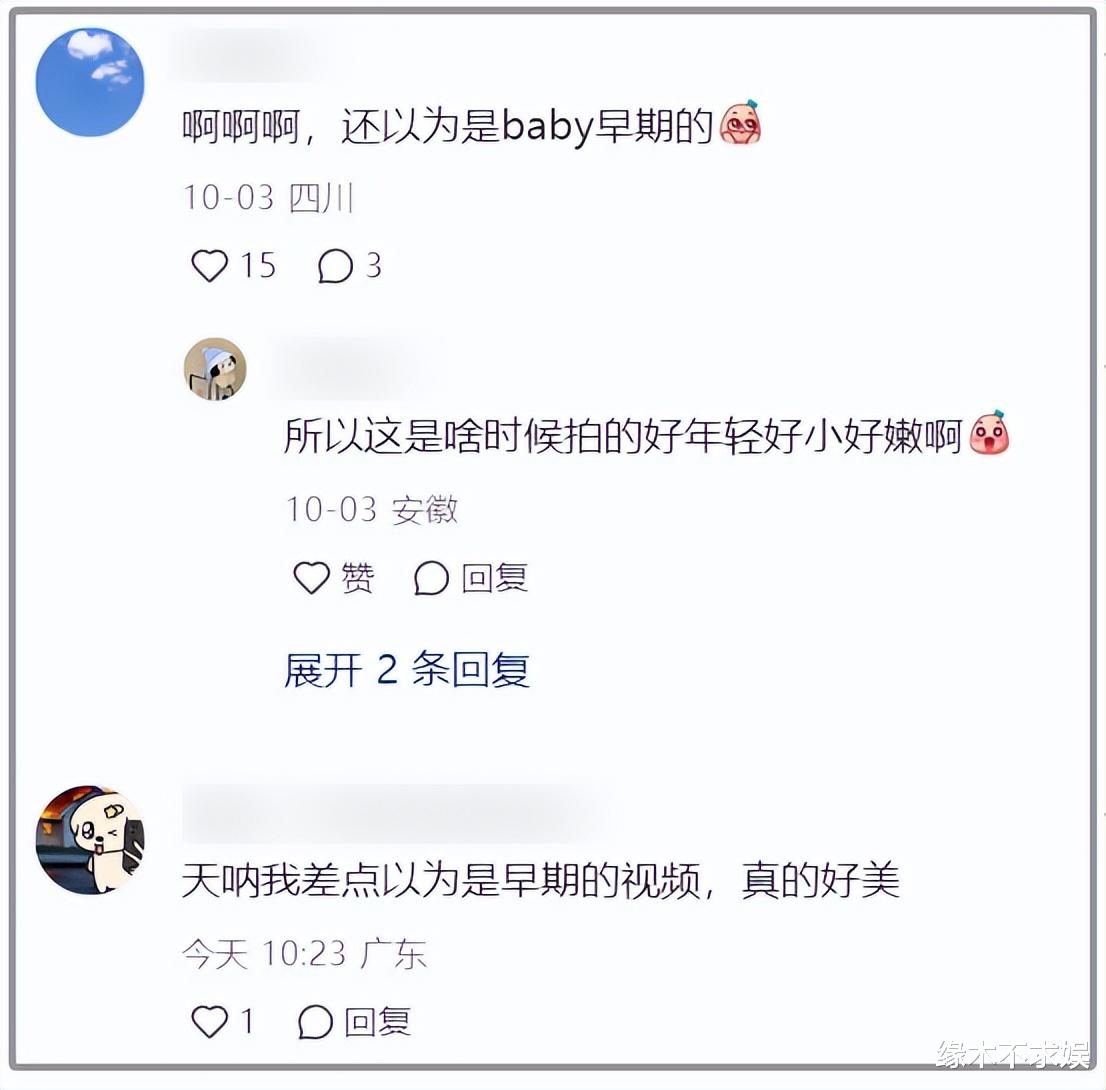Click the 回复 bubble on the Guangdong comment
Viewport: 1106px width, 1090px height.
click(x=354, y=1021)
